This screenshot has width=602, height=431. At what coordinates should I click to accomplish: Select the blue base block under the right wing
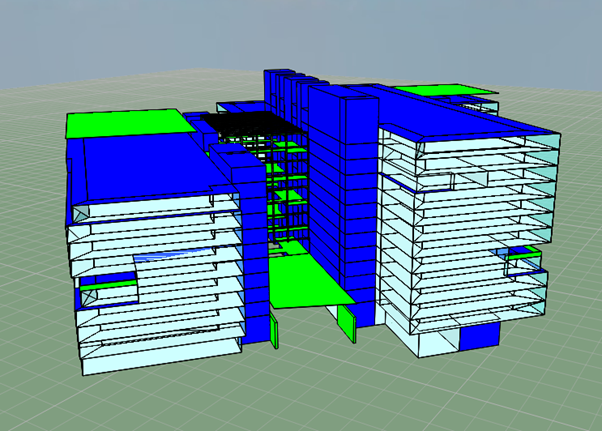pyautogui.click(x=480, y=336)
